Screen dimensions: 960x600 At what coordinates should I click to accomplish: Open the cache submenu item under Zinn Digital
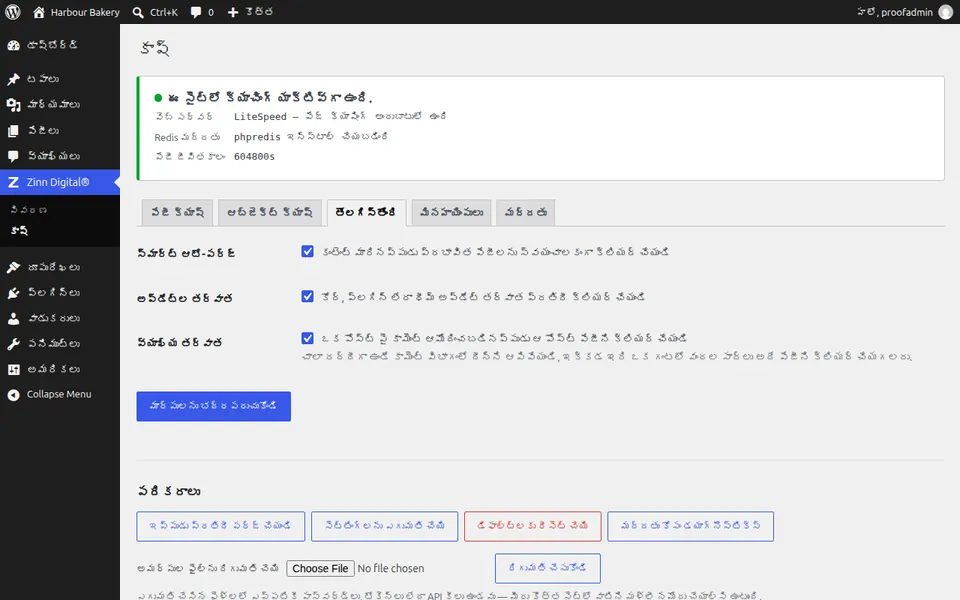click(x=20, y=231)
